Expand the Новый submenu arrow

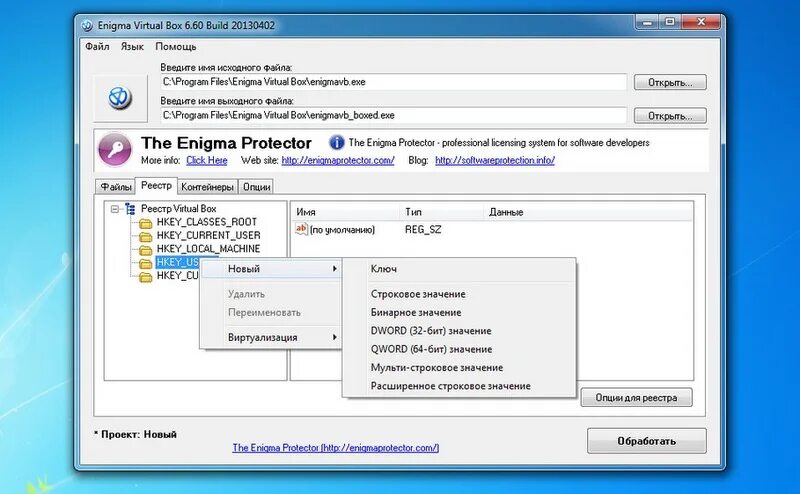334,268
